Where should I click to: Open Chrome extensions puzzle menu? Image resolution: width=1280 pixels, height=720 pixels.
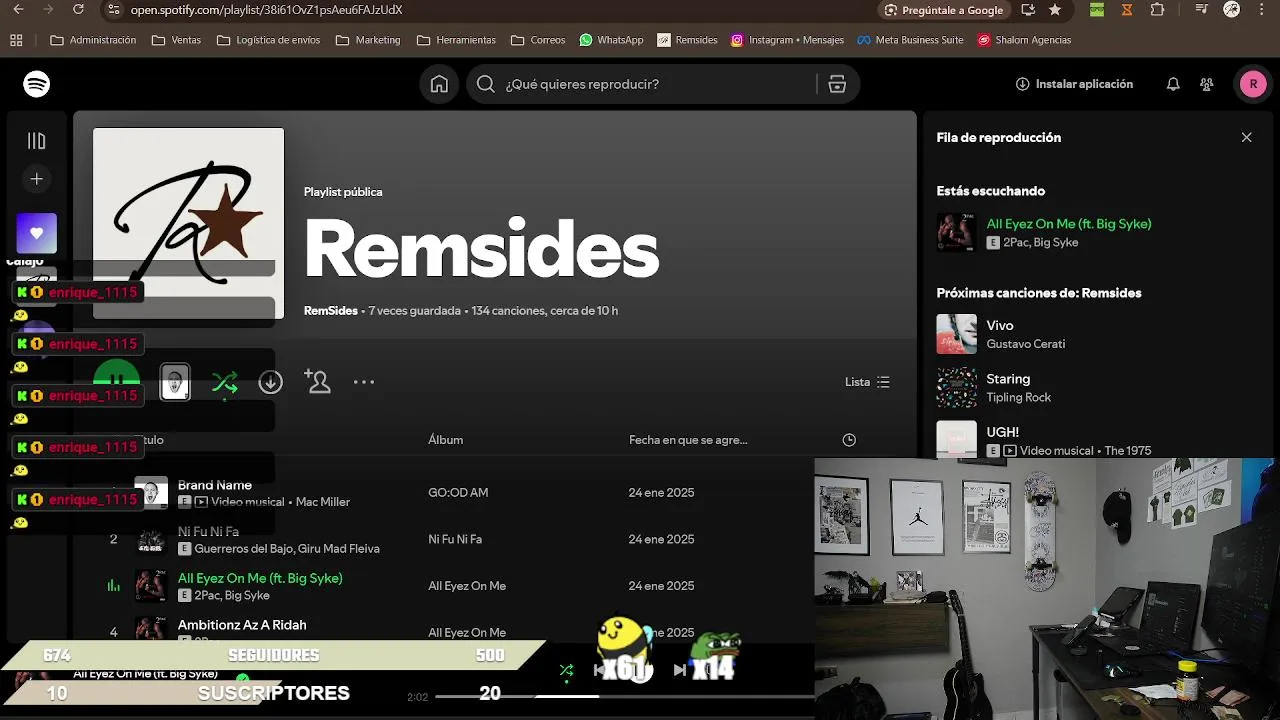(1157, 10)
